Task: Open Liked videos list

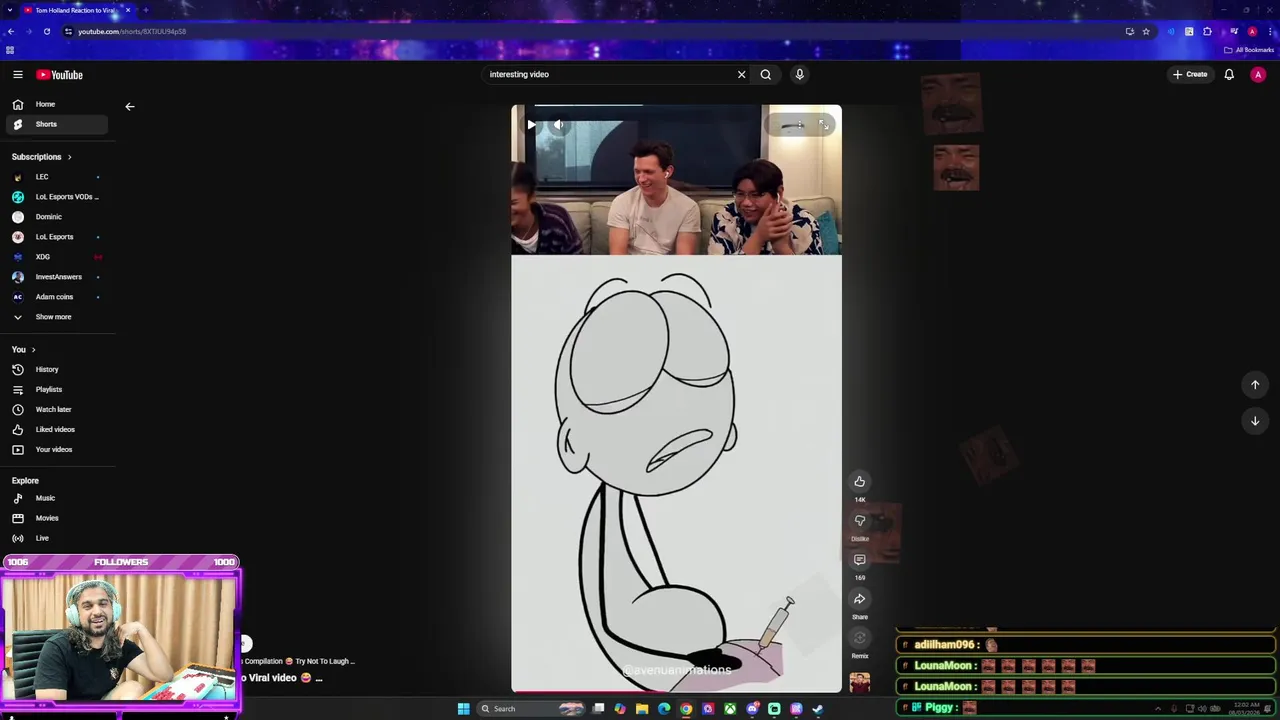Action: click(57, 430)
